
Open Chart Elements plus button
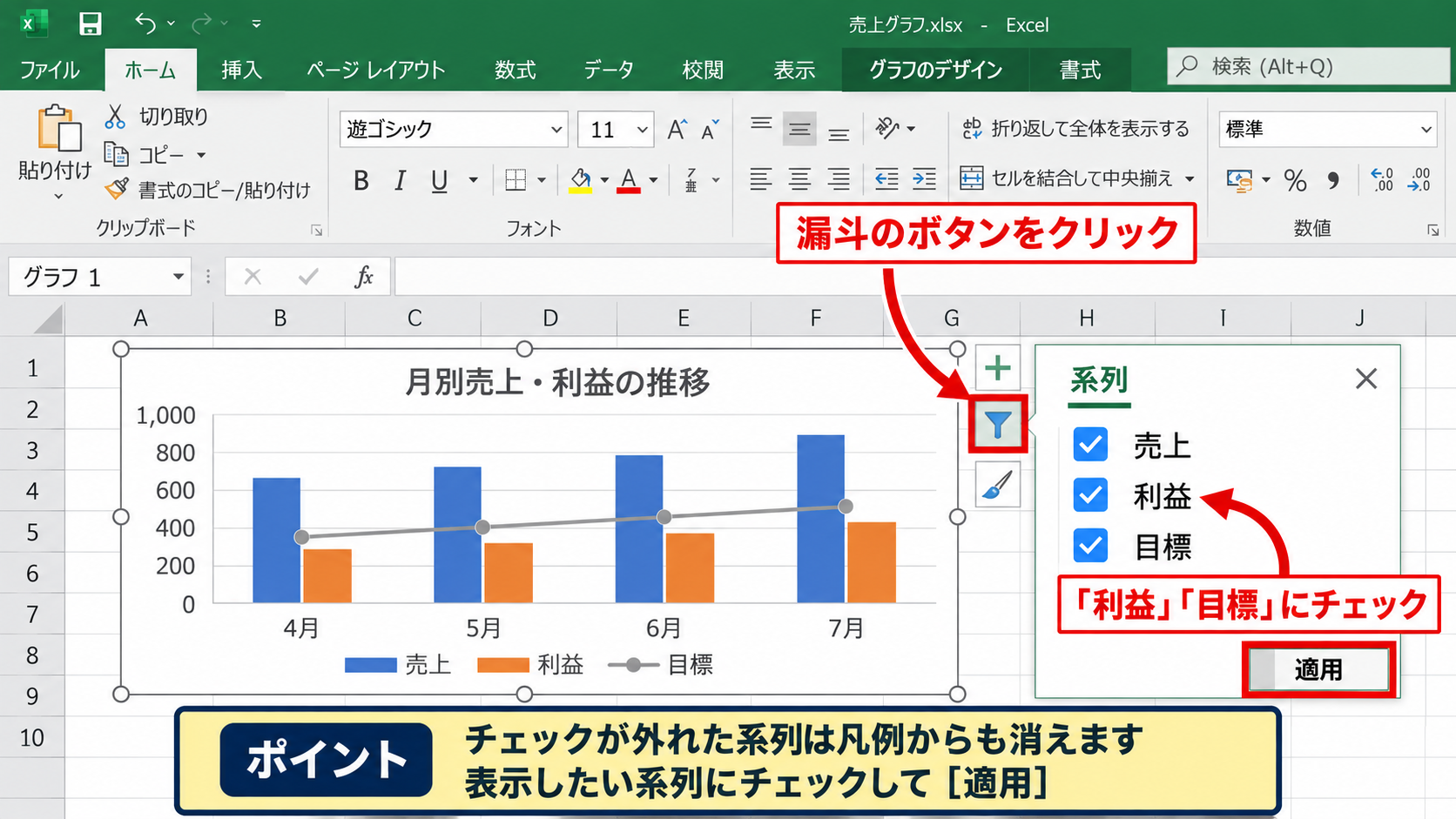tap(998, 368)
